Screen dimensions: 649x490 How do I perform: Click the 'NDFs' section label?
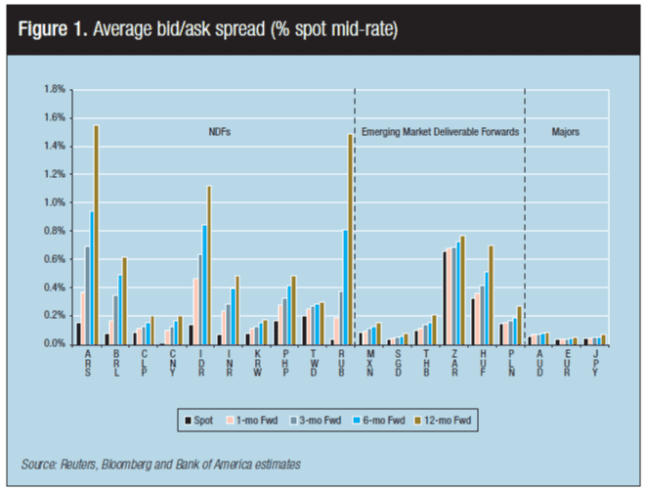click(x=219, y=132)
